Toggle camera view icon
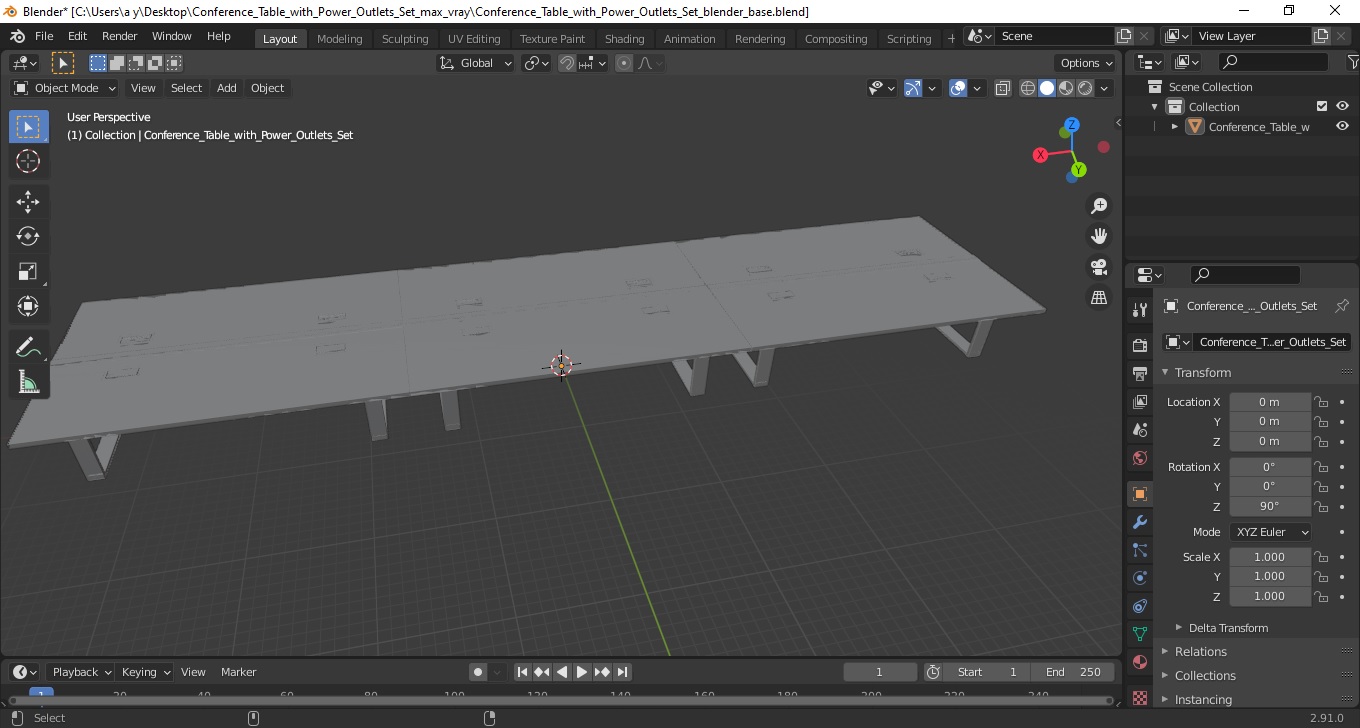The width and height of the screenshot is (1360, 728). click(1099, 267)
